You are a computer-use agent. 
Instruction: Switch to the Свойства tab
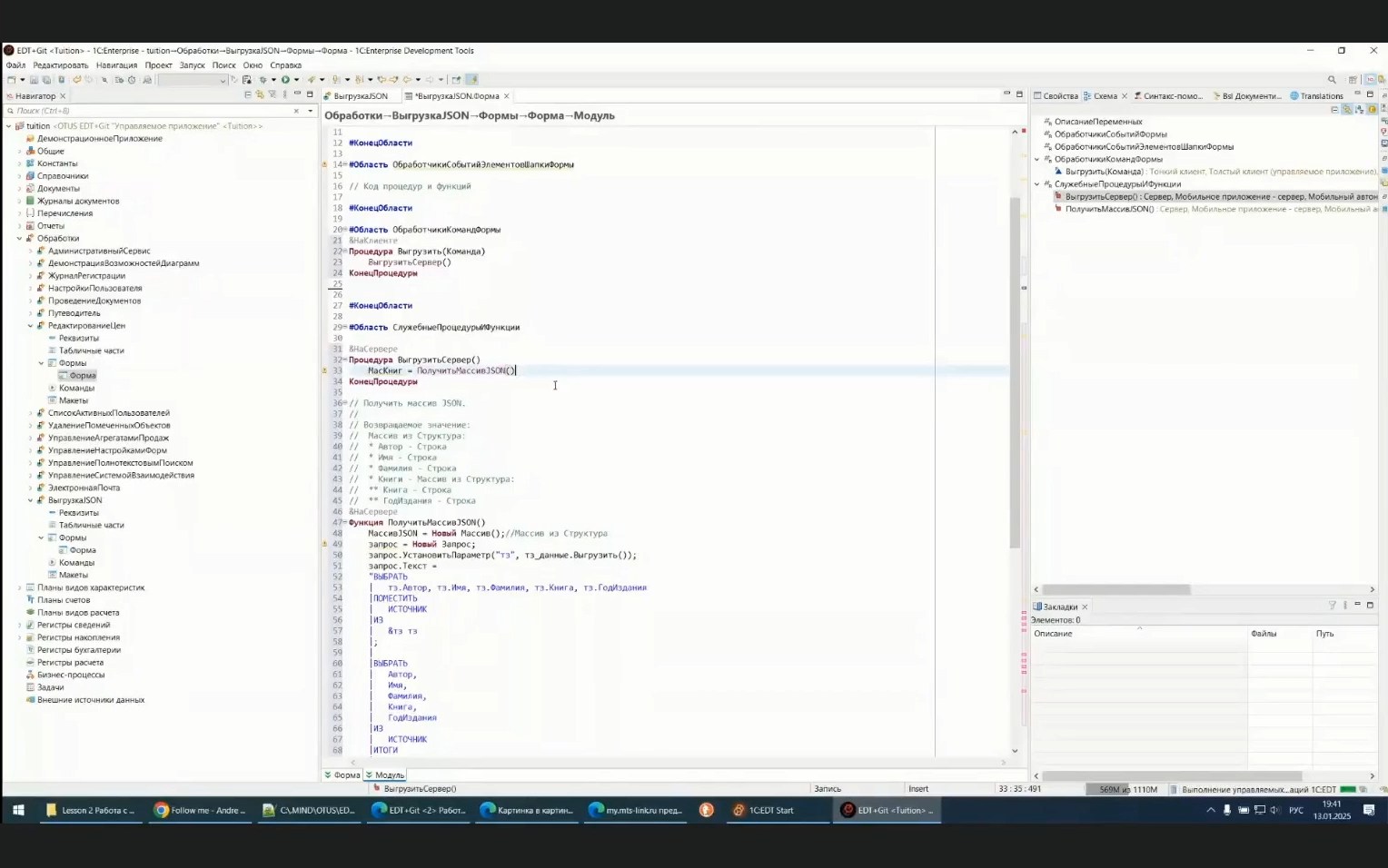coord(1056,96)
